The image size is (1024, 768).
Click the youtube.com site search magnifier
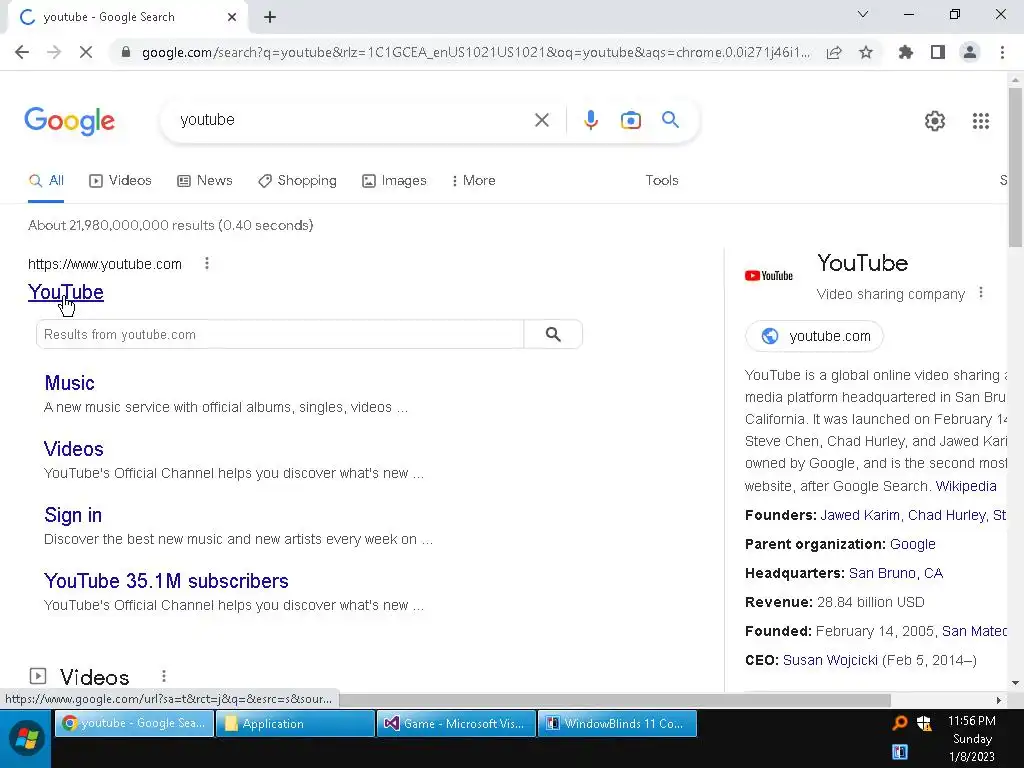553,334
